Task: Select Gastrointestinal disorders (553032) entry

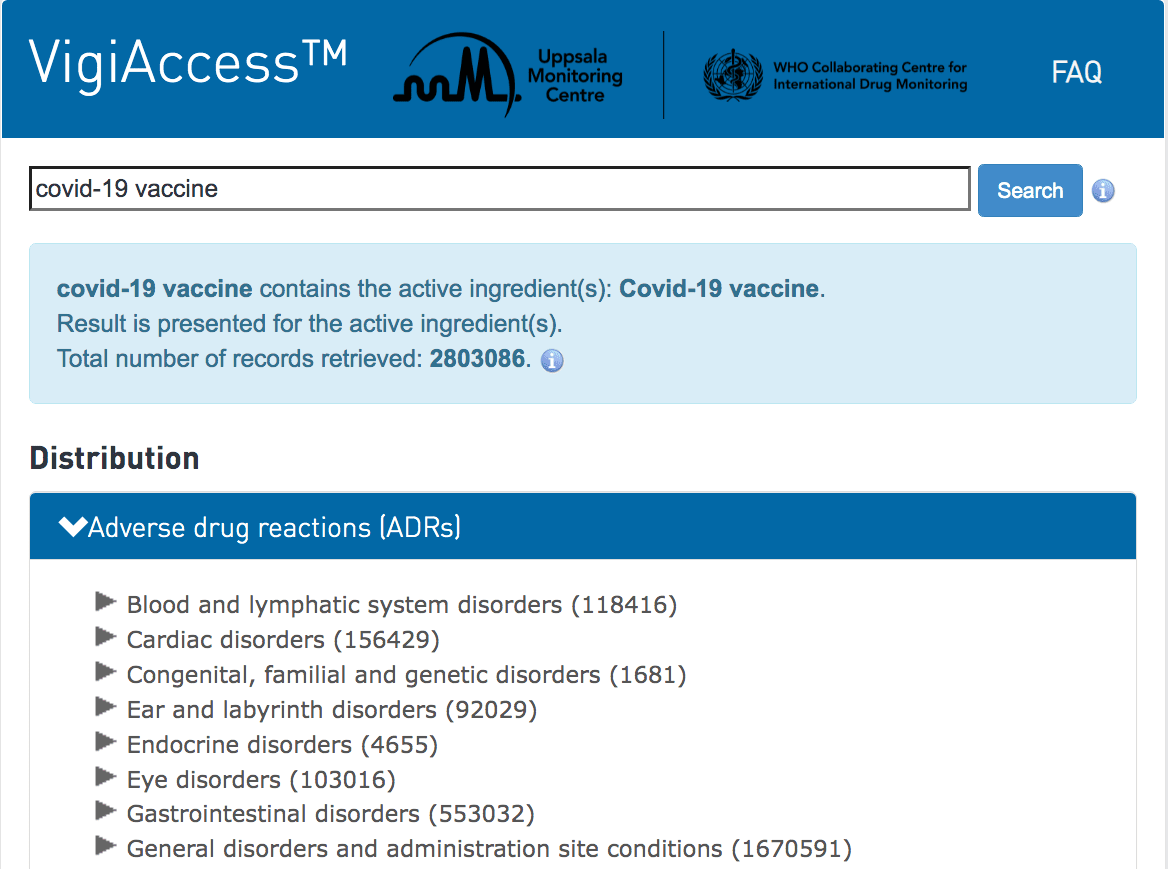Action: click(331, 814)
